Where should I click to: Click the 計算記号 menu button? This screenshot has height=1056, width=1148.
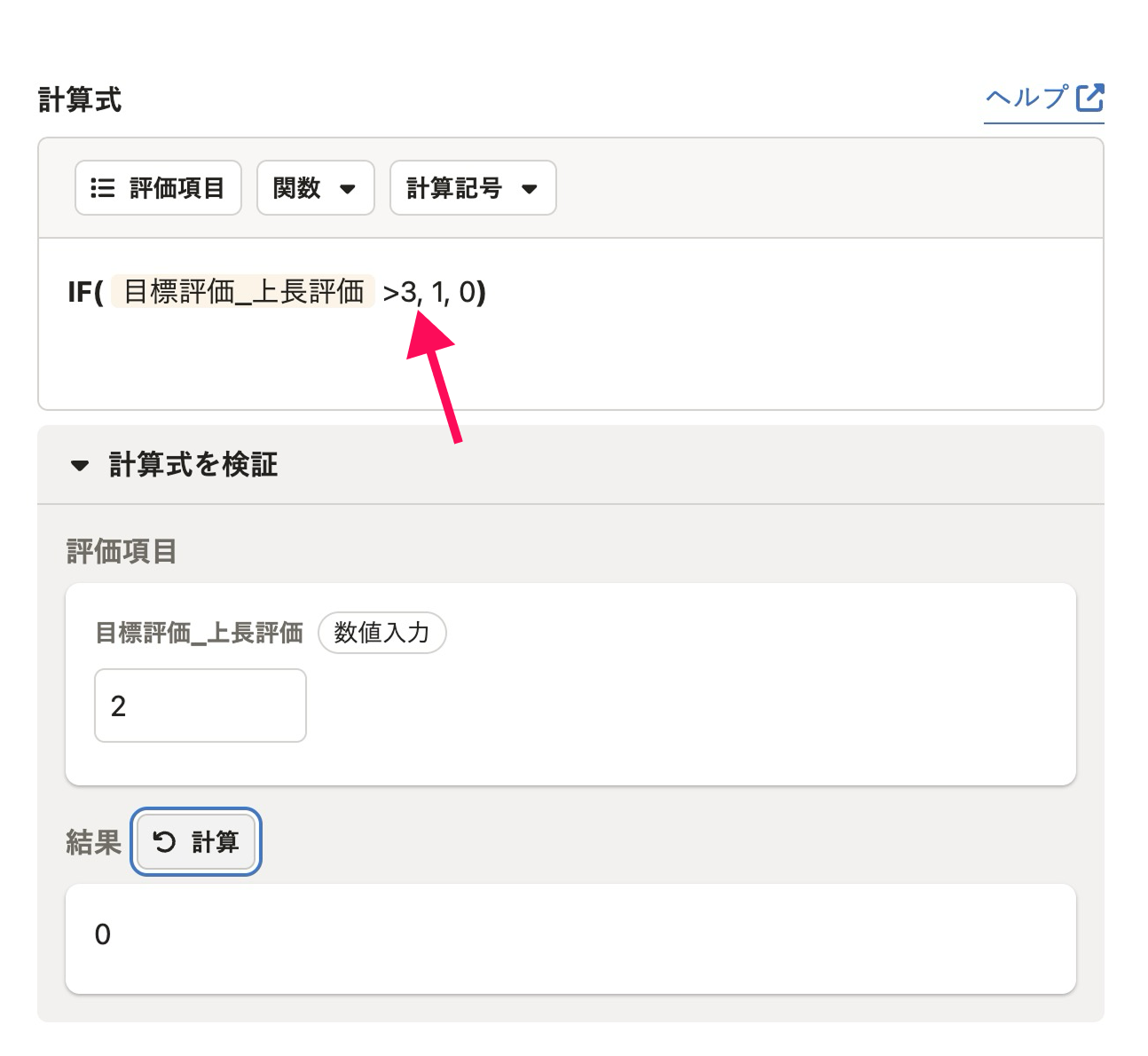pos(473,187)
